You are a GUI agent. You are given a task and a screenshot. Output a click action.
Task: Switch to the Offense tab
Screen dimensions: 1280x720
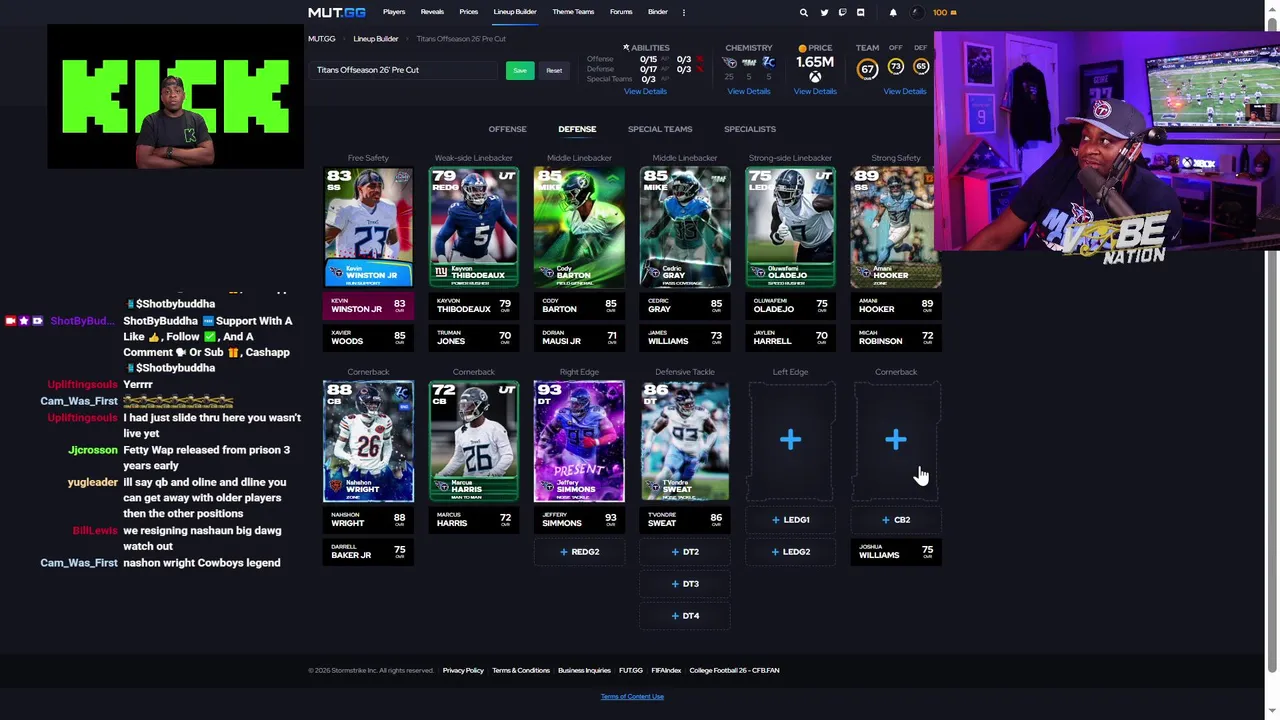507,129
